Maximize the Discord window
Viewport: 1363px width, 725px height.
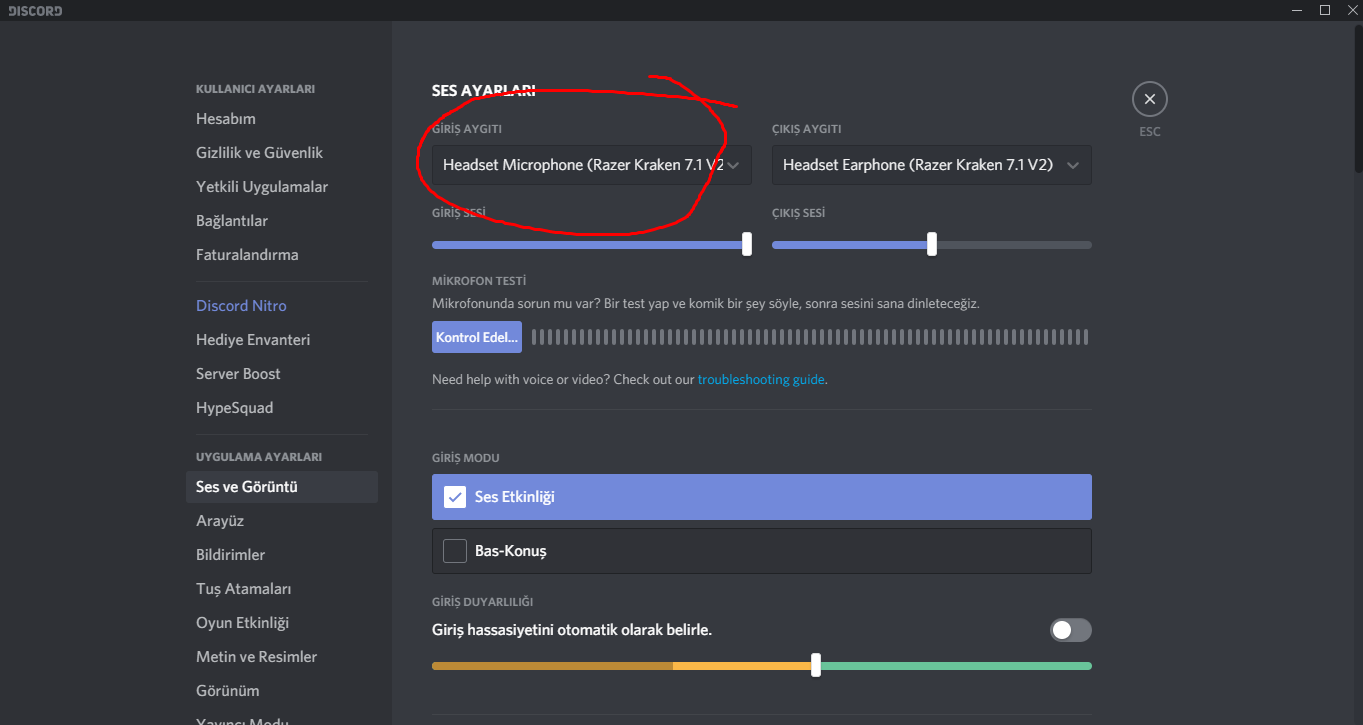[x=1325, y=10]
